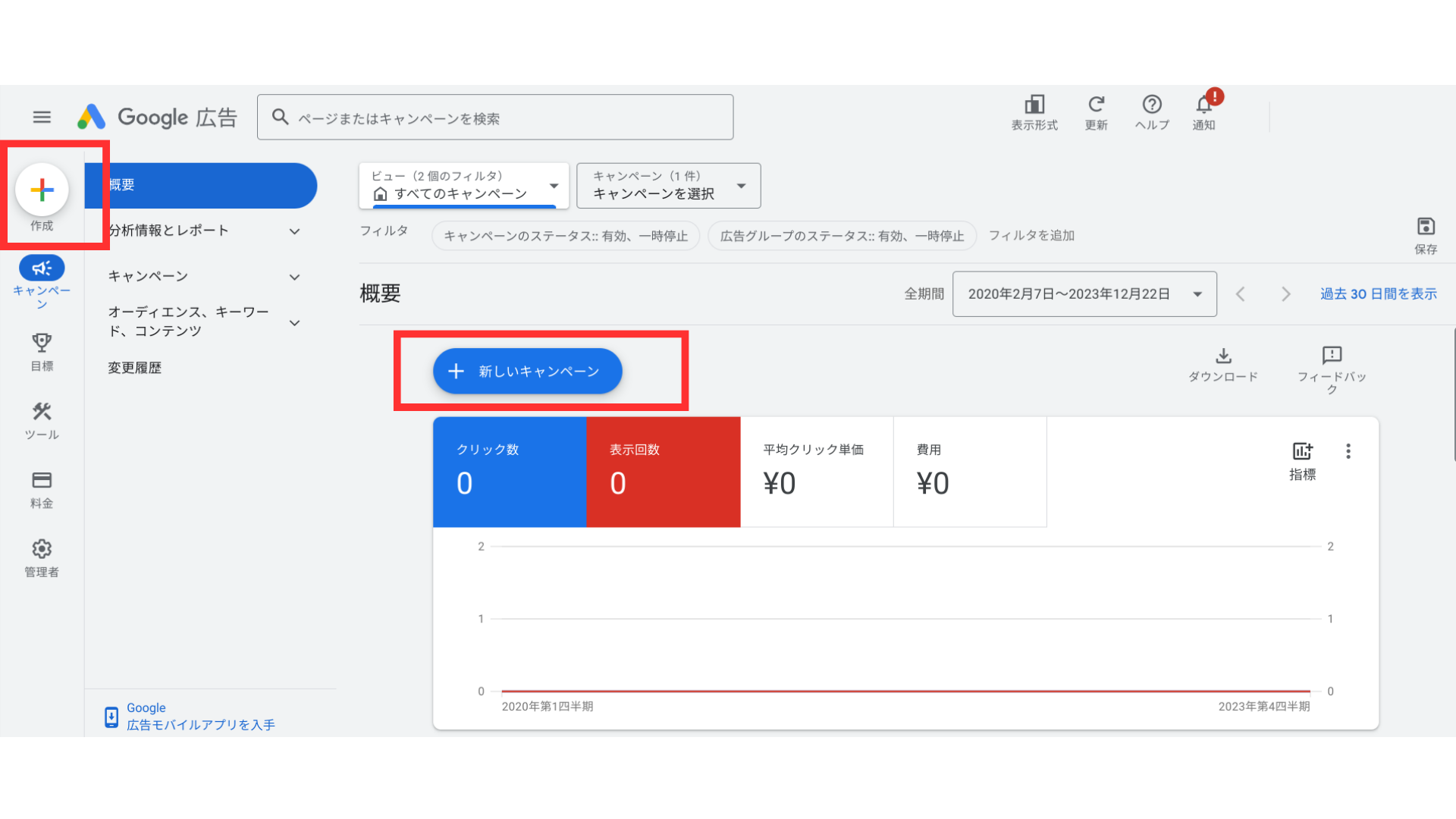The height and width of the screenshot is (819, 1456).
Task: Click the mobile app phone icon
Action: pyautogui.click(x=111, y=717)
